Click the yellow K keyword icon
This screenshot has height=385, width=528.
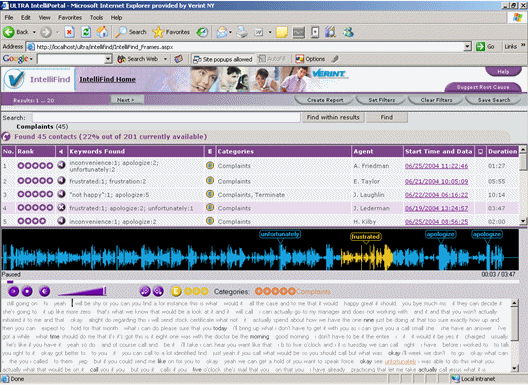[x=176, y=291]
